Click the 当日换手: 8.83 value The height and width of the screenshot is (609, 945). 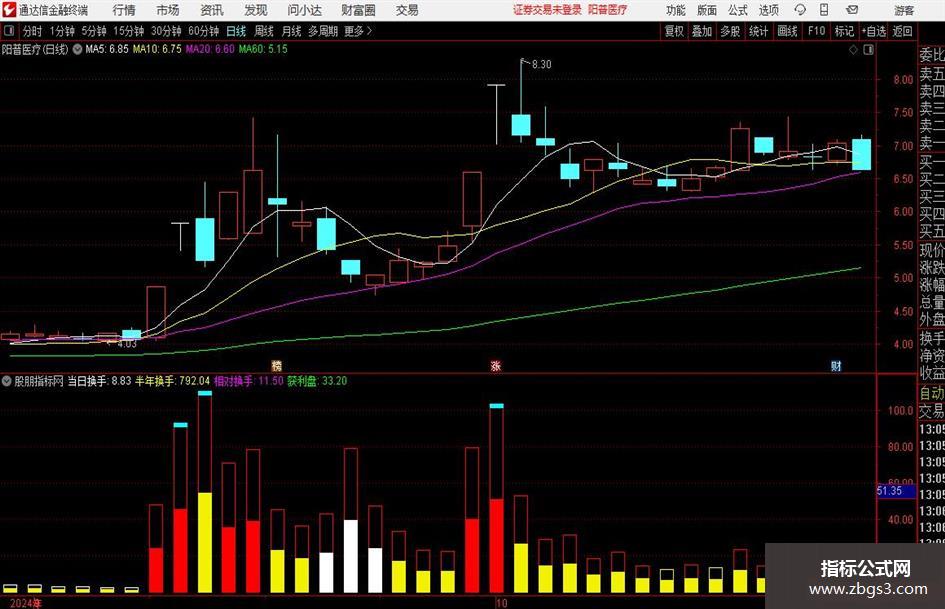coord(99,381)
